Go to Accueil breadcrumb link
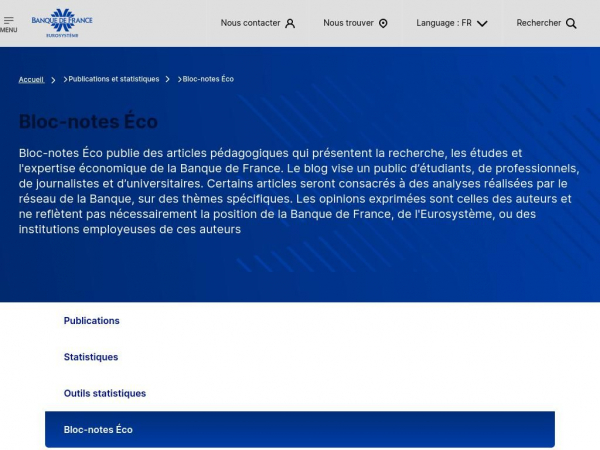 click(31, 80)
